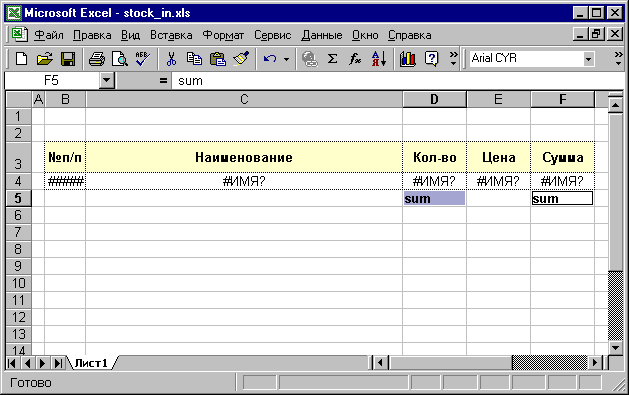Open the Вставка menu
The height and width of the screenshot is (395, 629).
[x=171, y=35]
